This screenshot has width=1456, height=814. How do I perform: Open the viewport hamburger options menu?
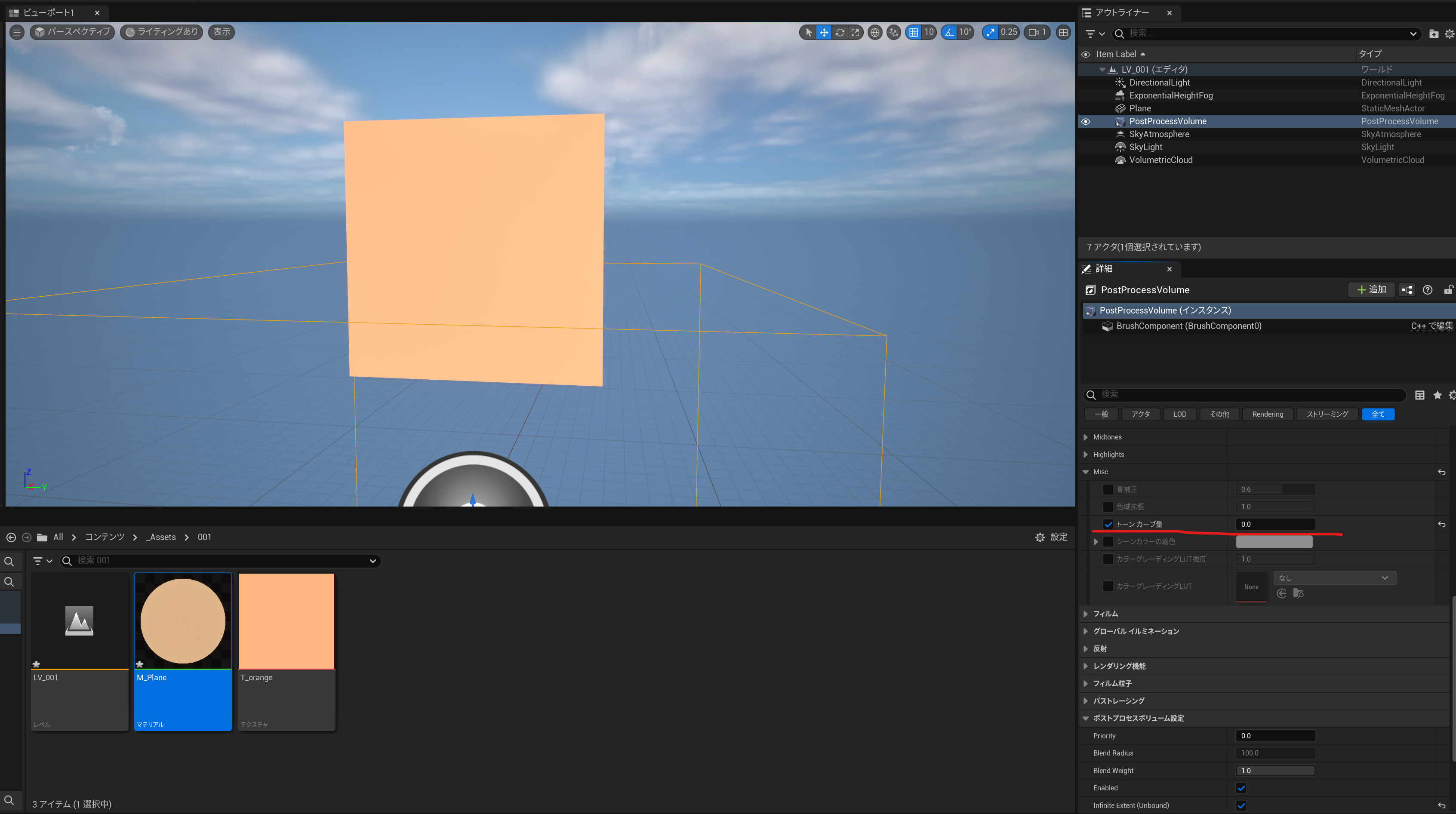point(17,32)
